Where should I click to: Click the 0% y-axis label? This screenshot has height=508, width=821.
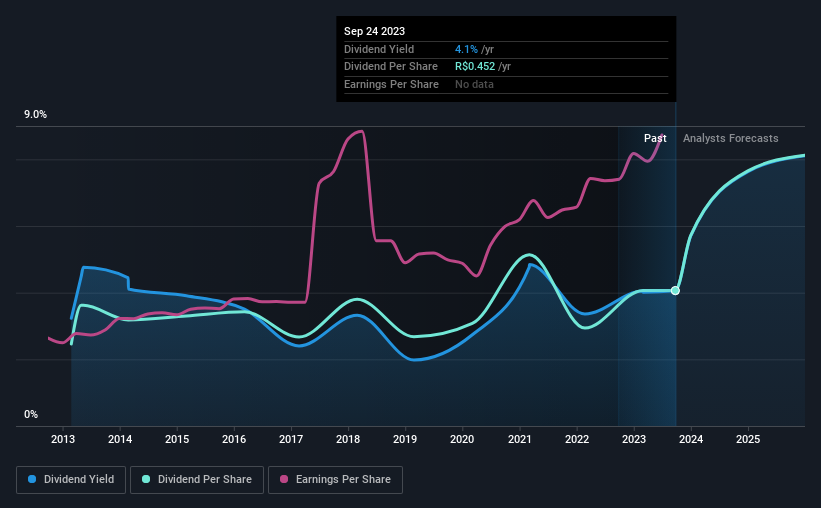tap(31, 414)
